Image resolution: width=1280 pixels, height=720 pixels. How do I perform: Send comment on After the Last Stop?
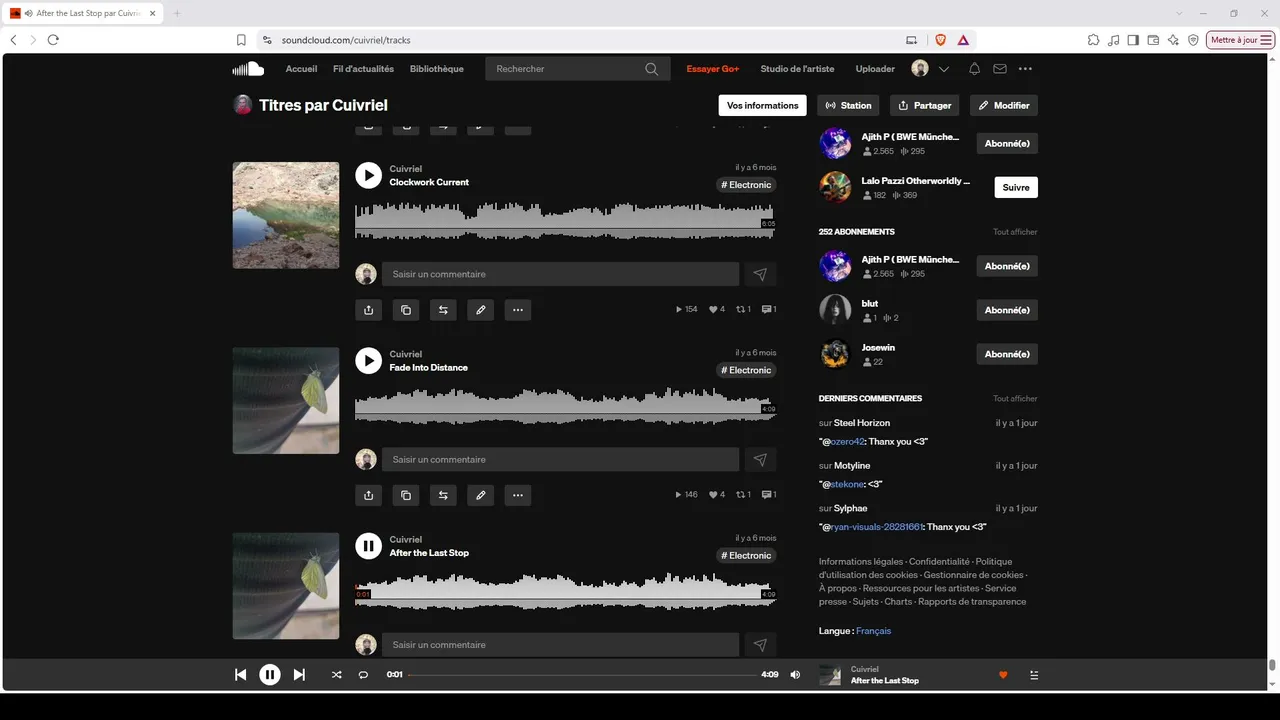click(x=760, y=645)
